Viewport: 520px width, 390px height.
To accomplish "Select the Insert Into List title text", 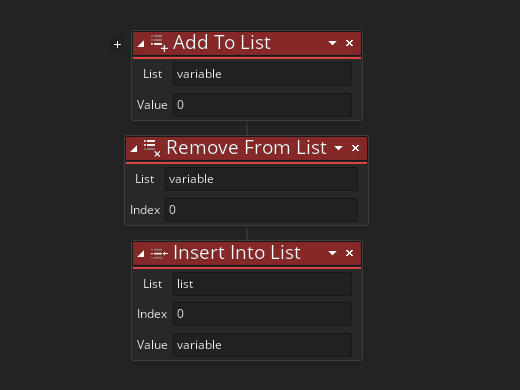I will [237, 253].
